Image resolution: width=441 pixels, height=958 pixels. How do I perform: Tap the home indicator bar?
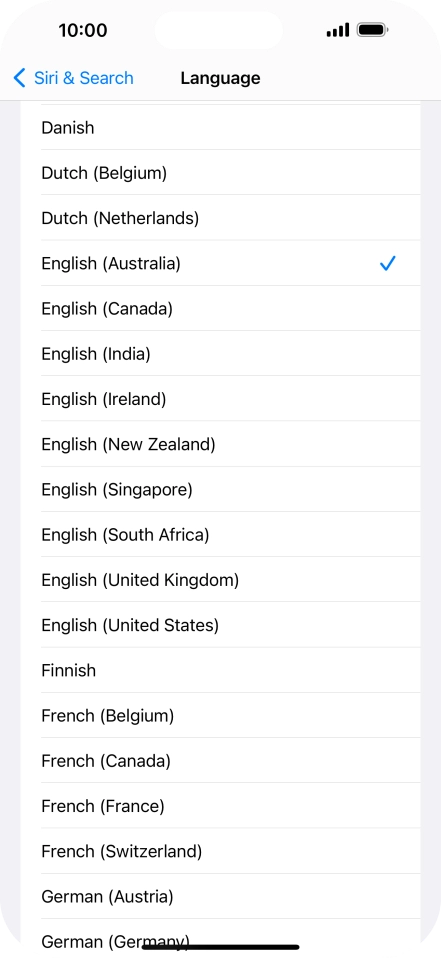click(220, 947)
